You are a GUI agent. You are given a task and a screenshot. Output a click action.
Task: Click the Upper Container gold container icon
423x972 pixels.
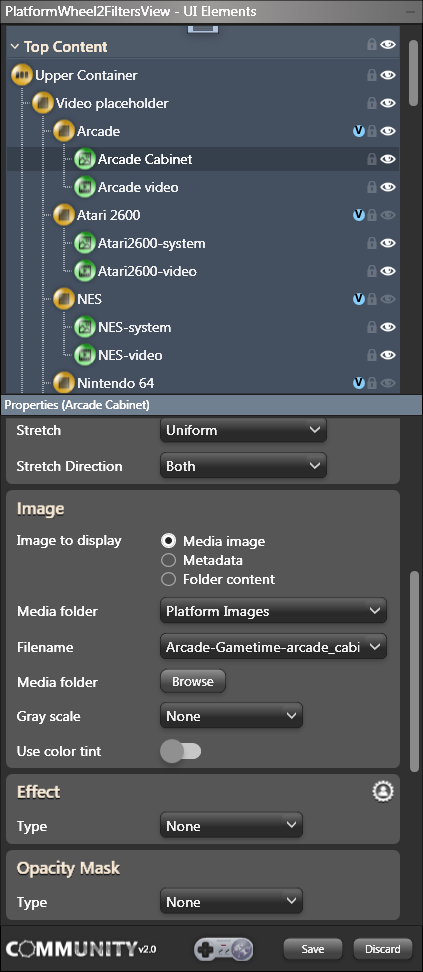[22, 75]
